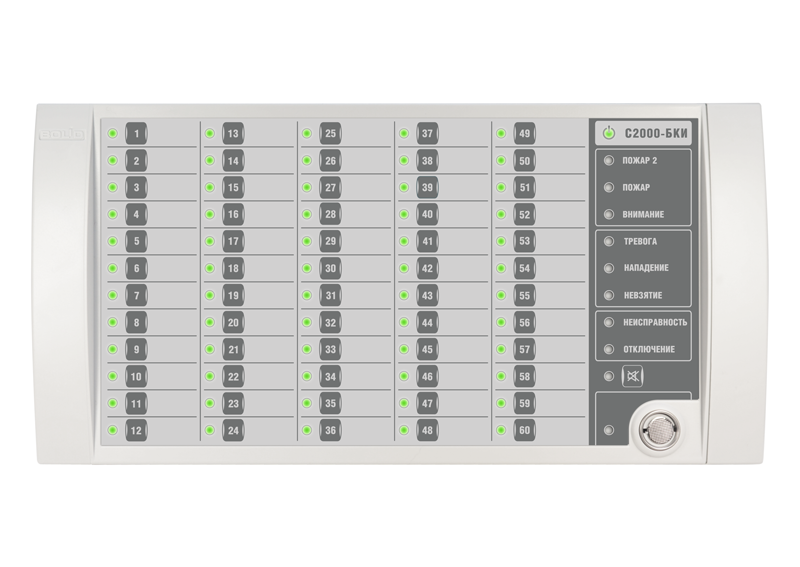Click the LED left of the key lock
This screenshot has width=800, height=567.
coord(607,431)
